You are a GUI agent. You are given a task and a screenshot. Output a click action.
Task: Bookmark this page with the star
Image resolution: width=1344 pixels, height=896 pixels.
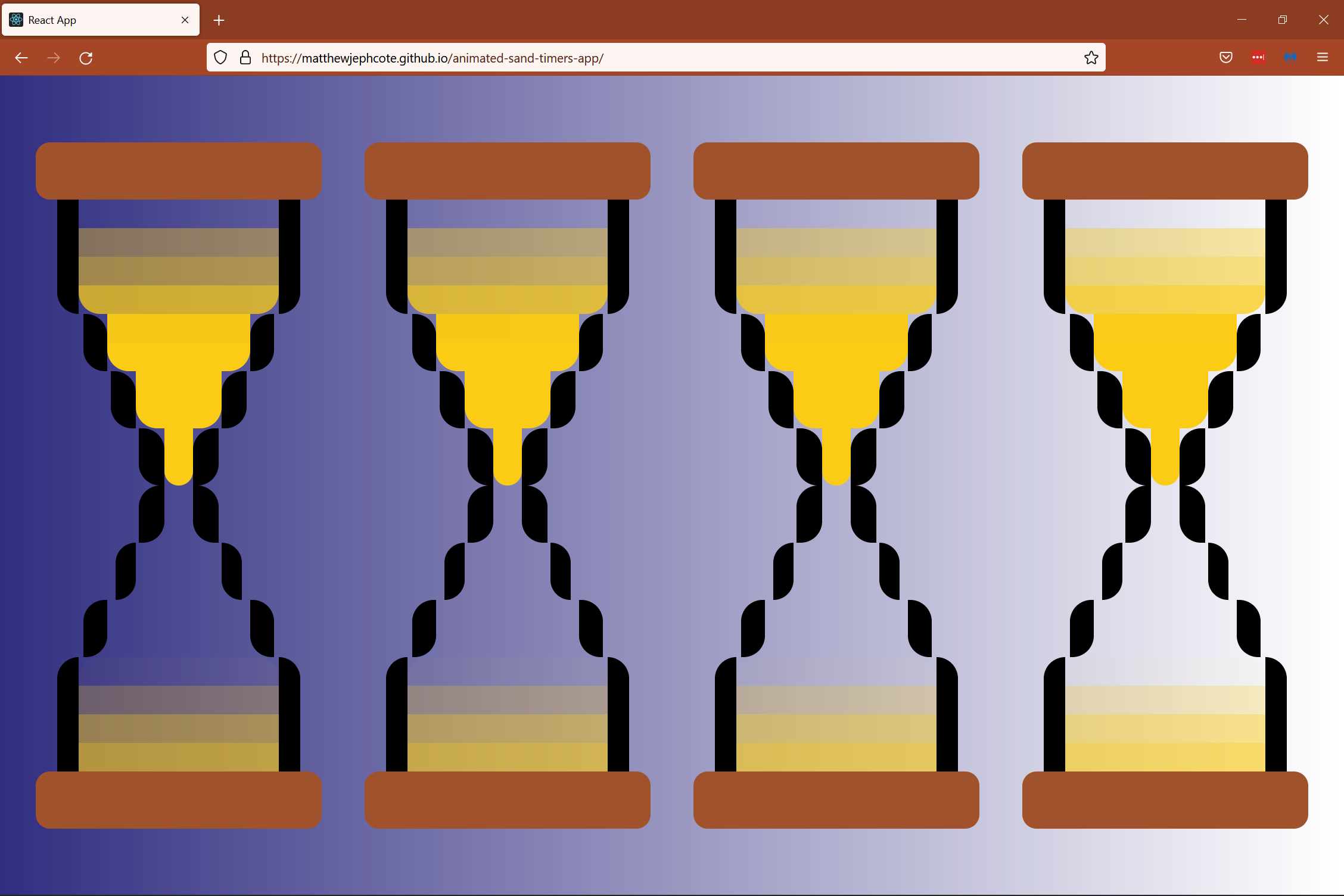tap(1091, 57)
